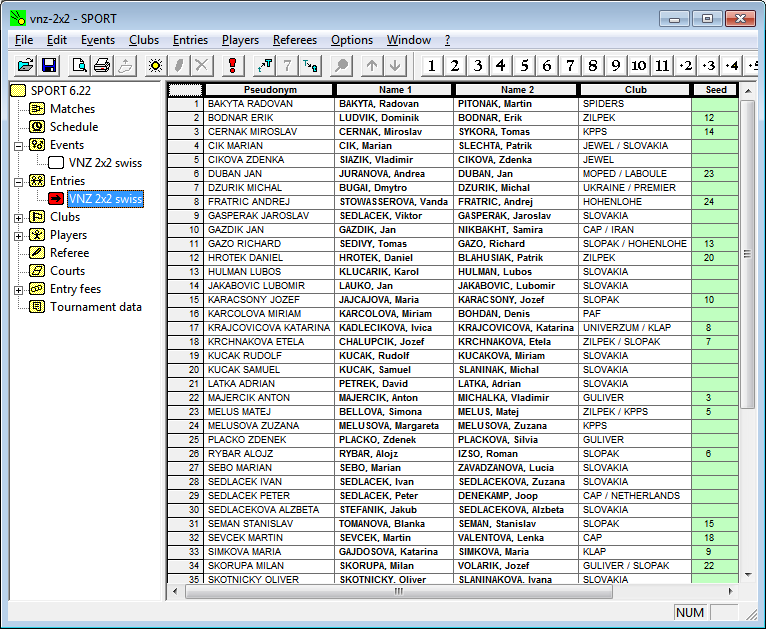
Task: Sort by the Pseudonym column header
Action: (268, 89)
